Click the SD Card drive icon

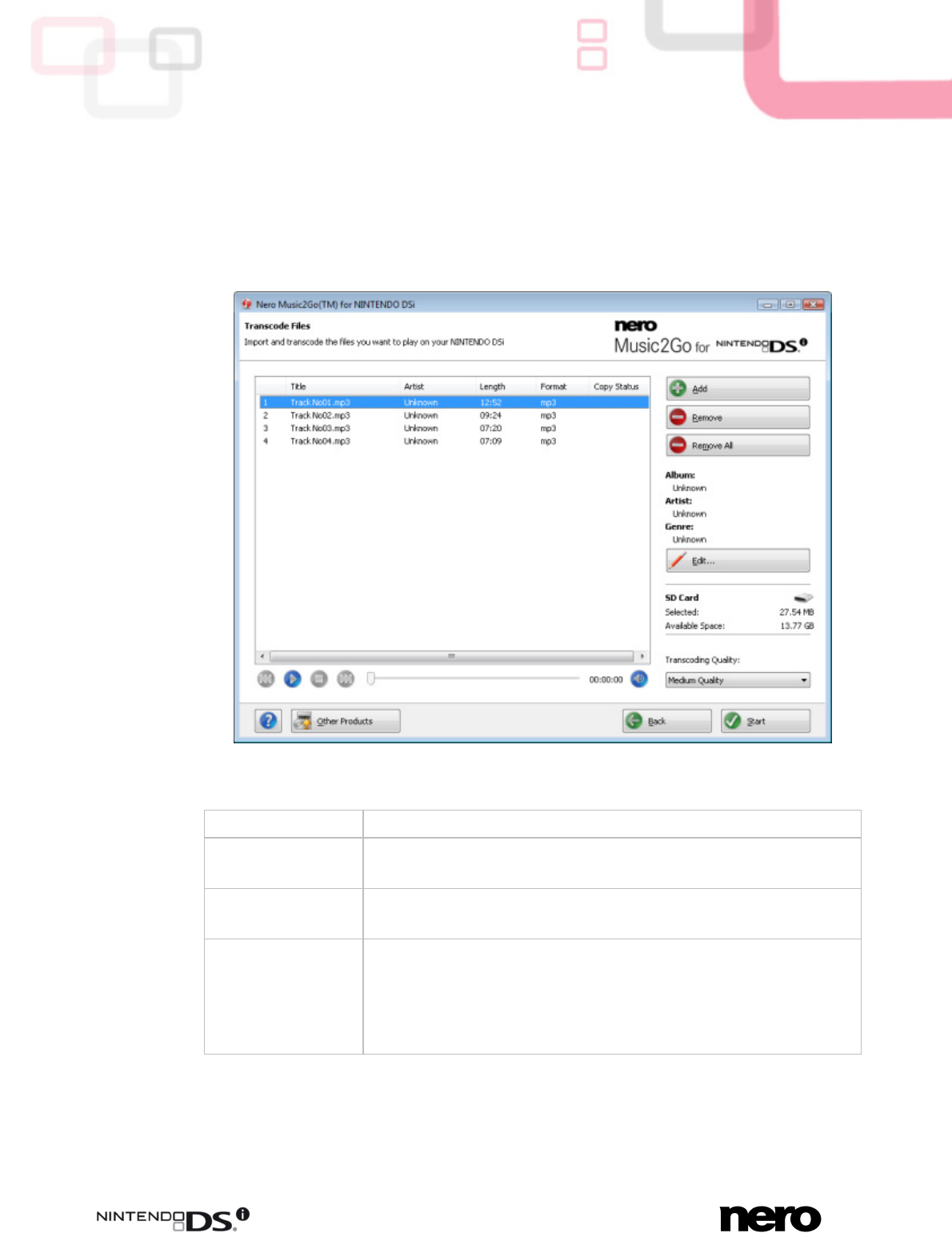[803, 598]
